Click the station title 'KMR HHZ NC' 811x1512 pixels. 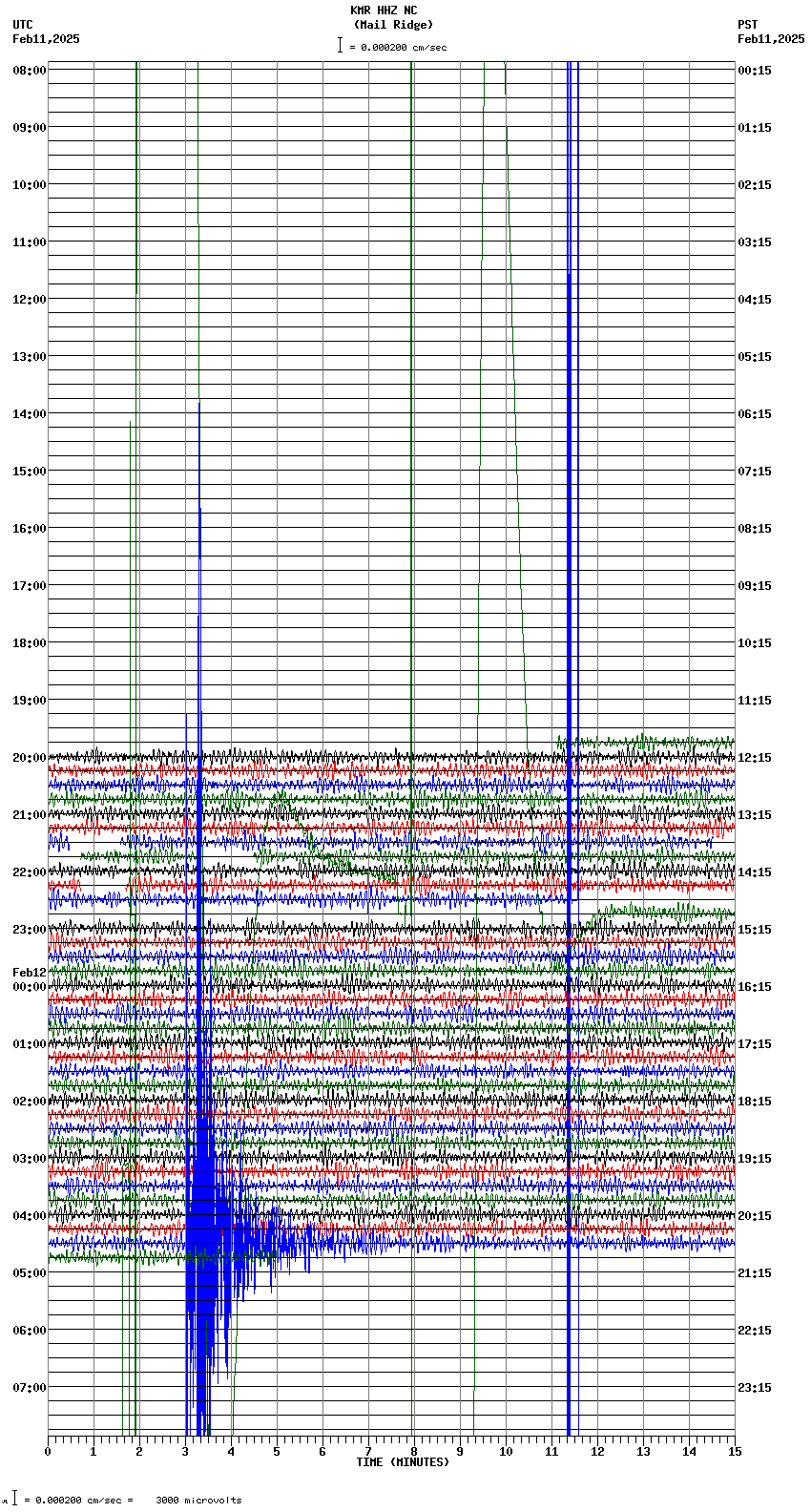pyautogui.click(x=384, y=10)
